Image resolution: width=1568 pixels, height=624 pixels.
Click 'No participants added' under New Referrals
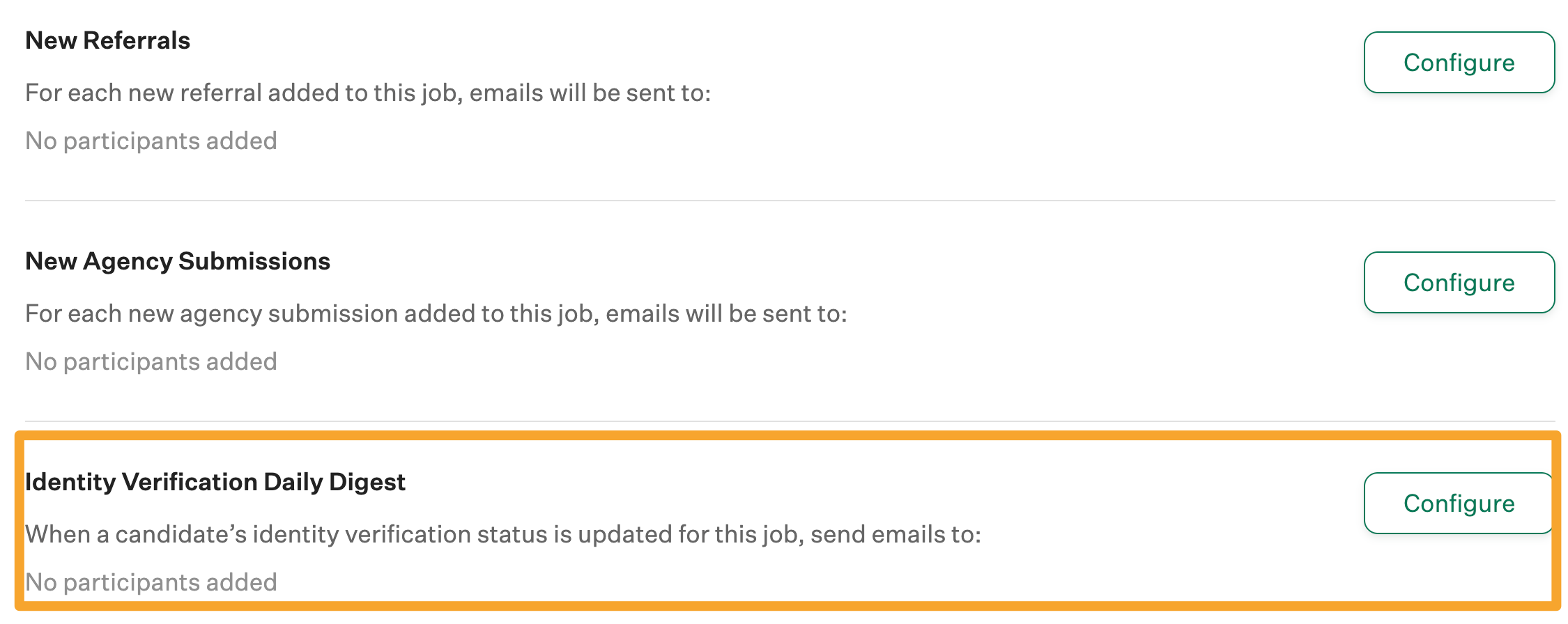[x=151, y=140]
